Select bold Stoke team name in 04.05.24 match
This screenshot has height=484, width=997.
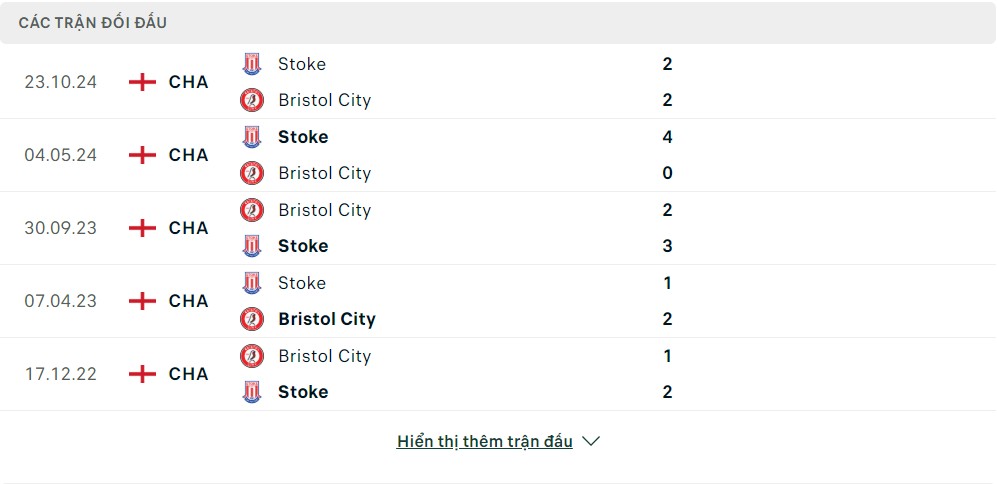coord(303,137)
